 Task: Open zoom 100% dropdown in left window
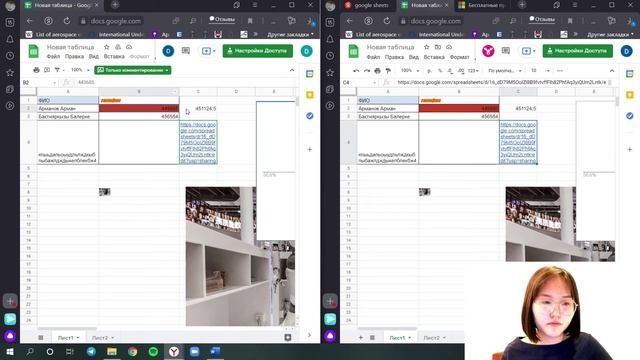pyautogui.click(x=80, y=70)
